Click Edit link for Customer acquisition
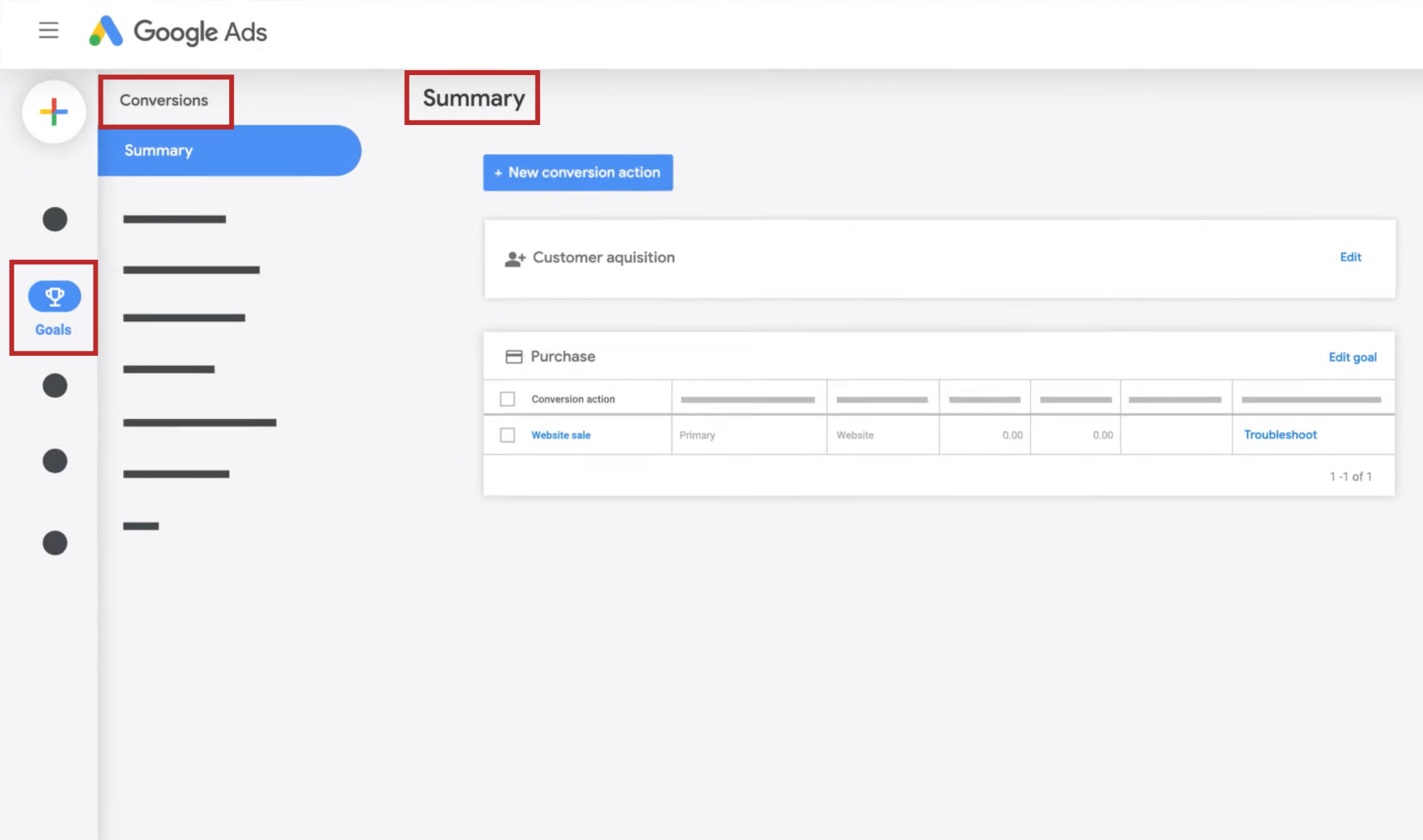This screenshot has height=840, width=1423. point(1350,257)
